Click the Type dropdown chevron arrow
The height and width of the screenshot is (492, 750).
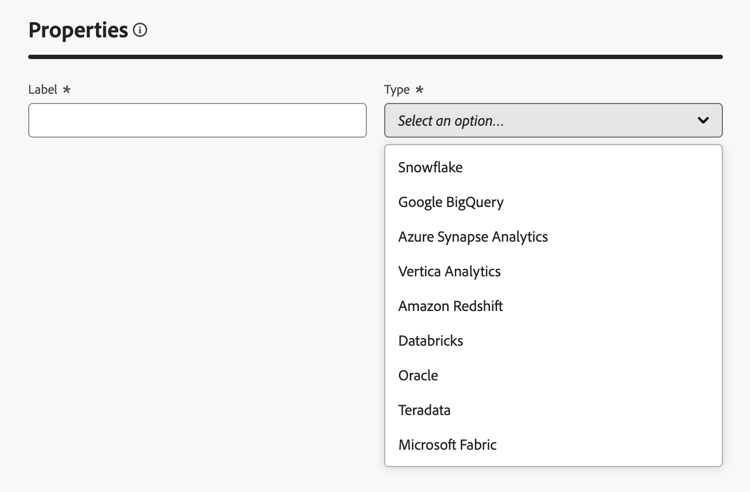point(703,121)
